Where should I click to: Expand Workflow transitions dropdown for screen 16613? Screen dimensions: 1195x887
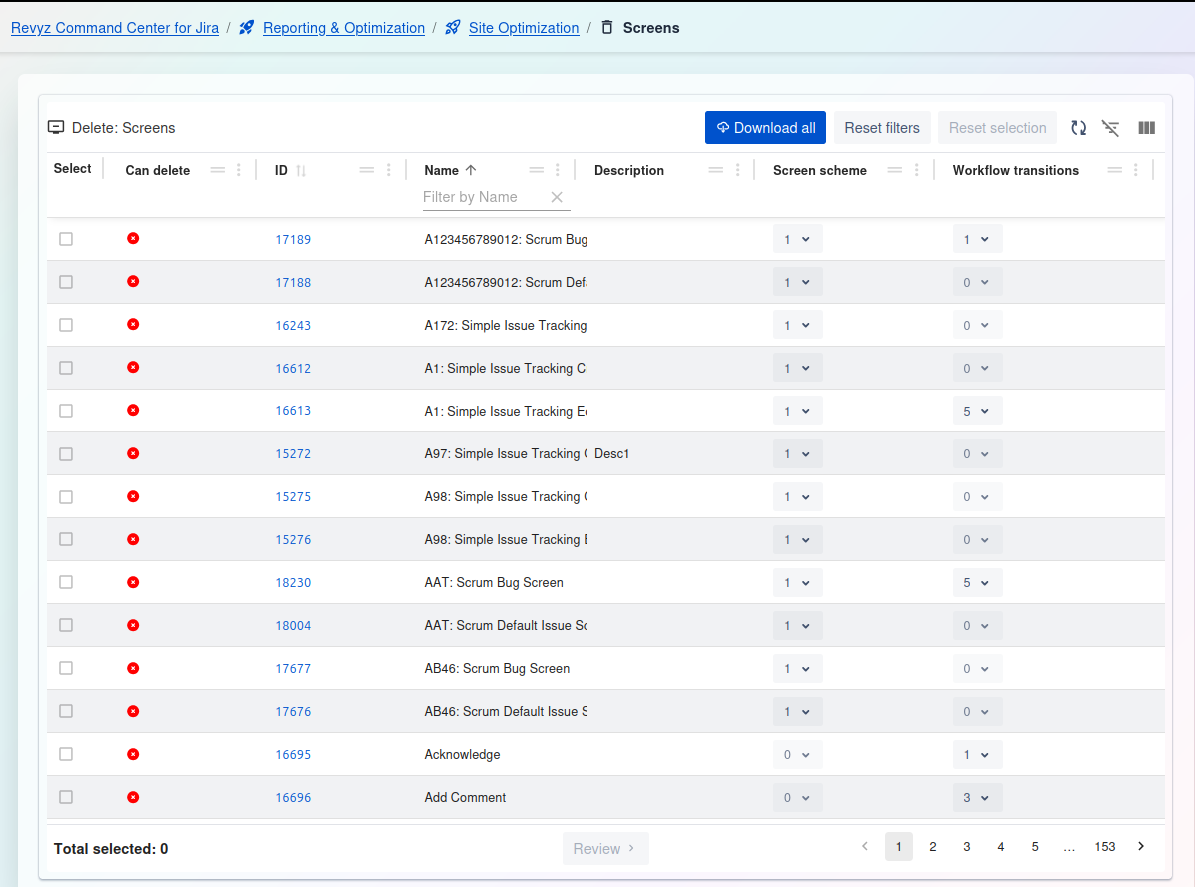(x=977, y=412)
